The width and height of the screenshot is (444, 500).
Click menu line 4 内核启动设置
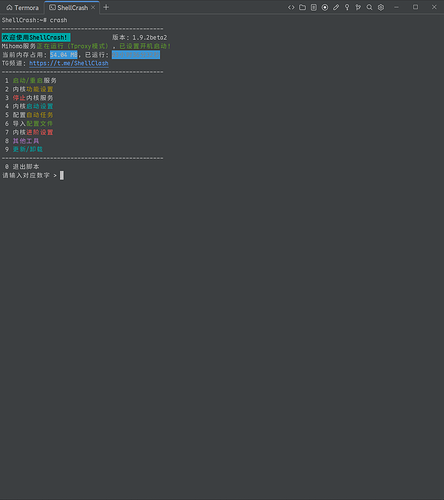tap(29, 106)
